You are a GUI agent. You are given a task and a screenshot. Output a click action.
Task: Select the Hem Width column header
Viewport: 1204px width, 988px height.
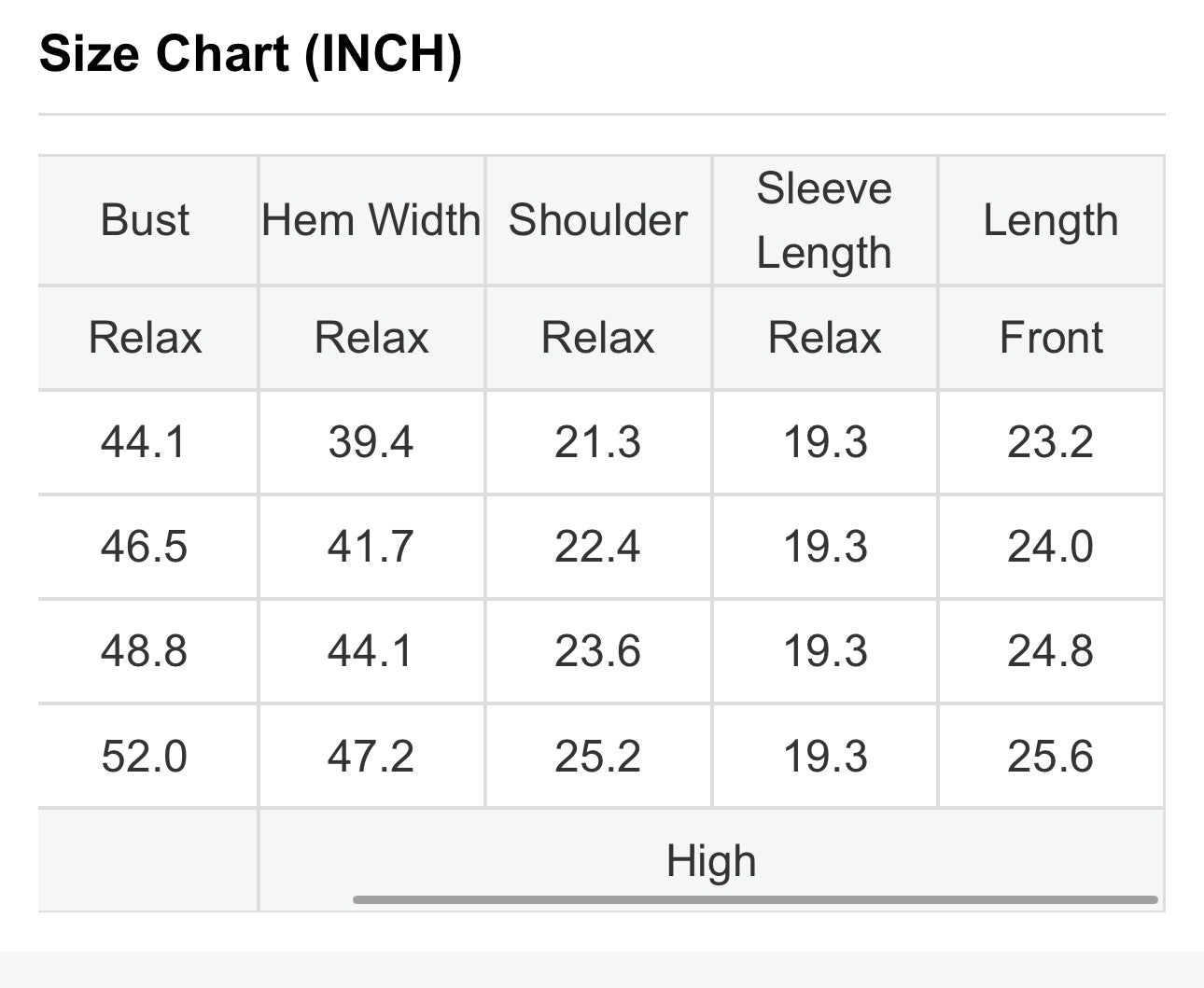pyautogui.click(x=371, y=220)
